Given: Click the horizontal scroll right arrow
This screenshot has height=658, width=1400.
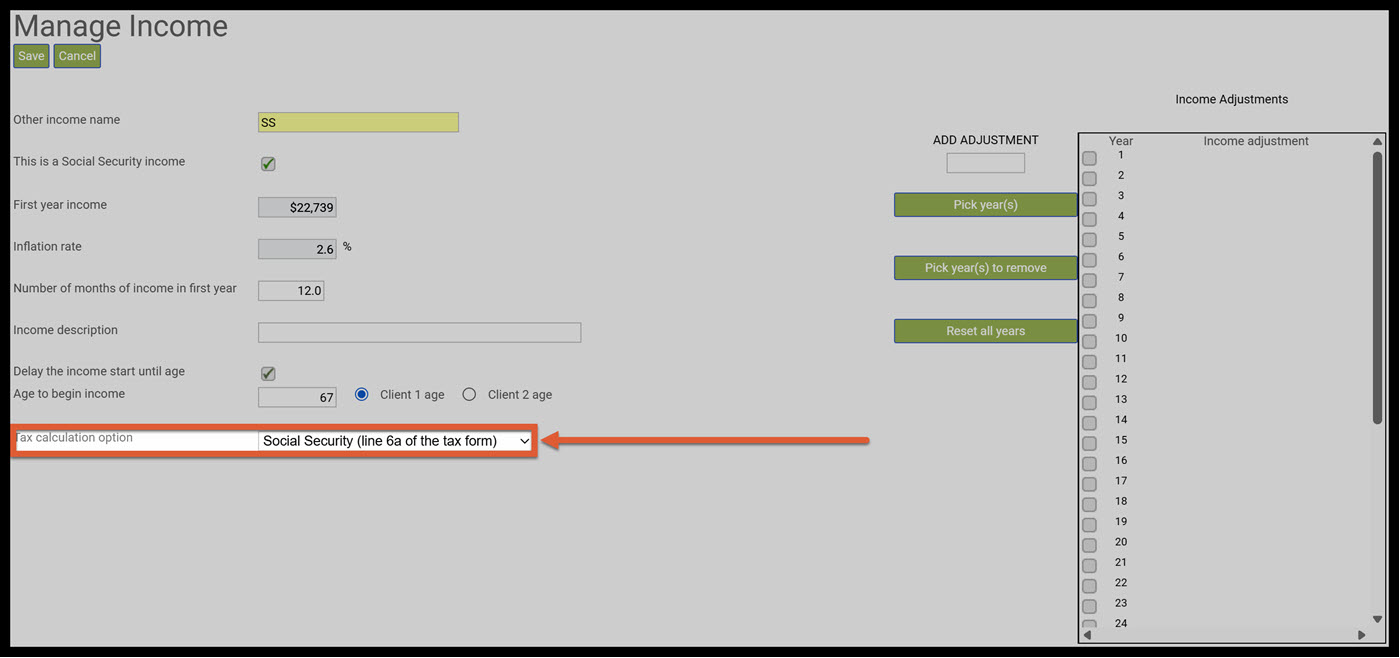Looking at the screenshot, I should 1361,635.
